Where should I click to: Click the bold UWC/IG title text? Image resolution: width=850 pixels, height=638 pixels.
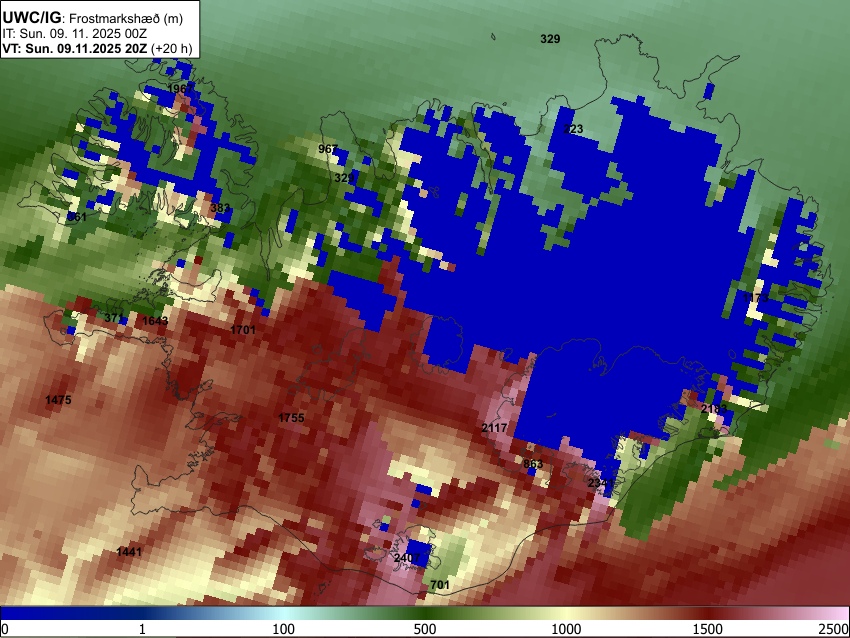coord(31,18)
